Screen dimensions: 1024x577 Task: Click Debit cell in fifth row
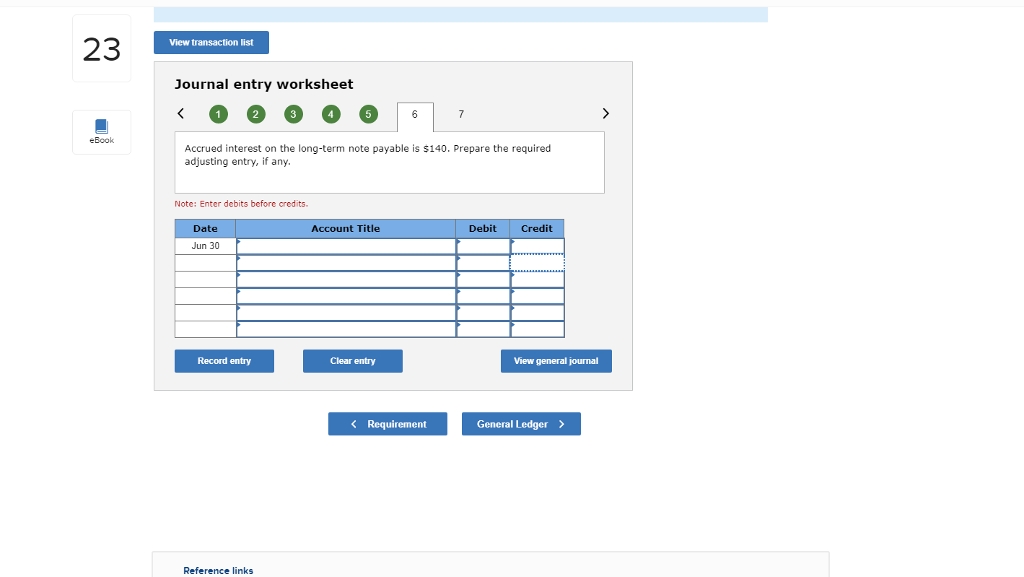point(483,313)
